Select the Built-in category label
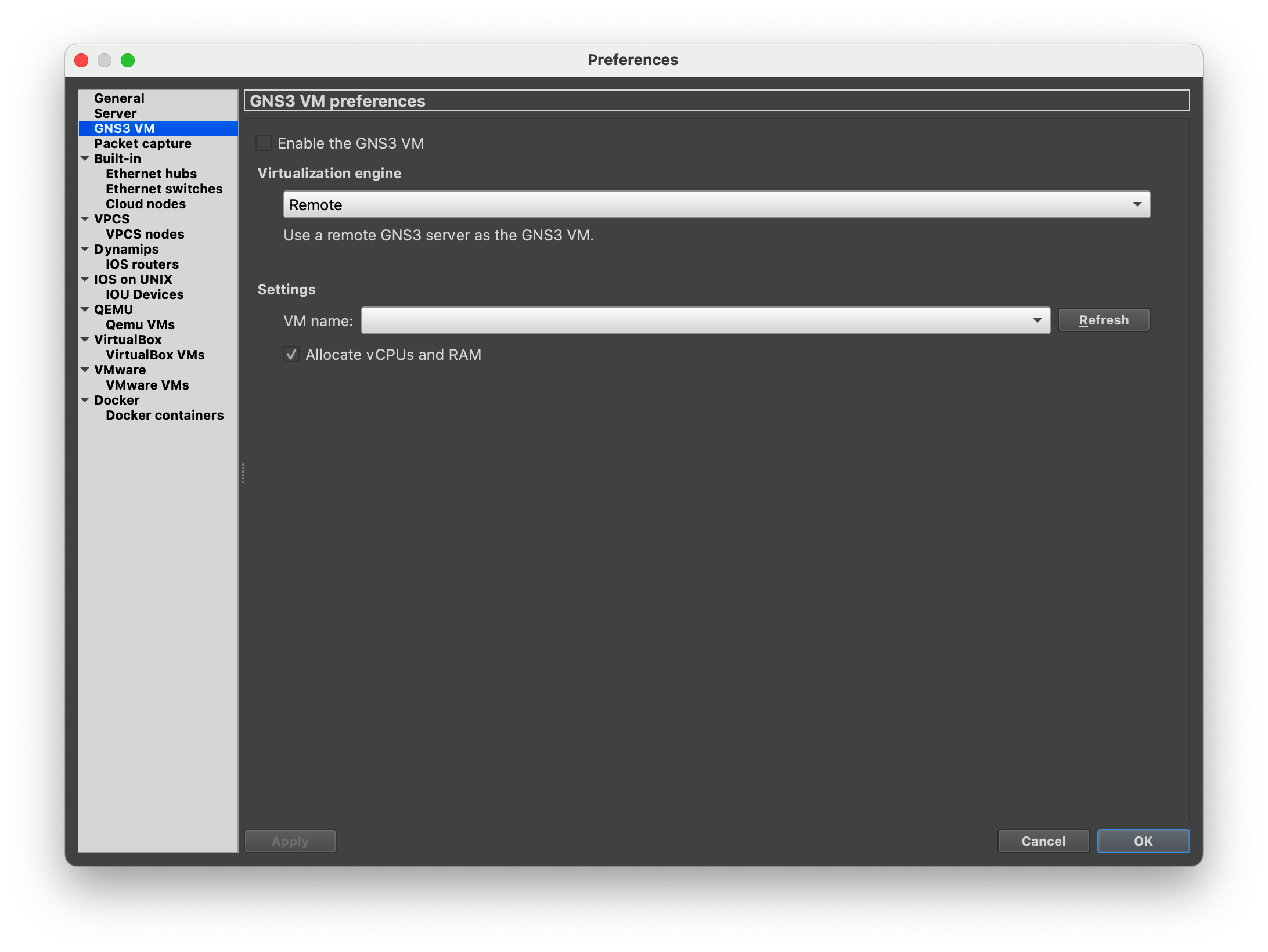 pos(117,158)
